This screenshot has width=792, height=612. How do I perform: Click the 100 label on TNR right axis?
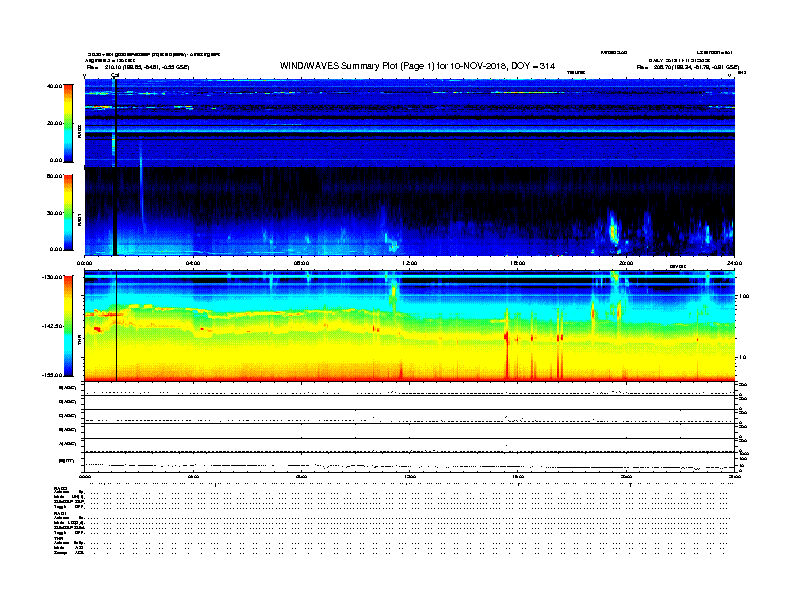[744, 296]
